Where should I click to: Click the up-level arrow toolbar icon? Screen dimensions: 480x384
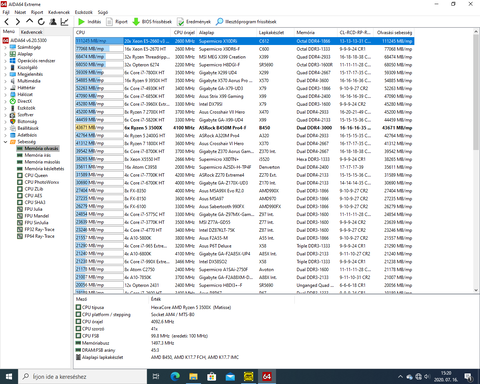[29, 22]
